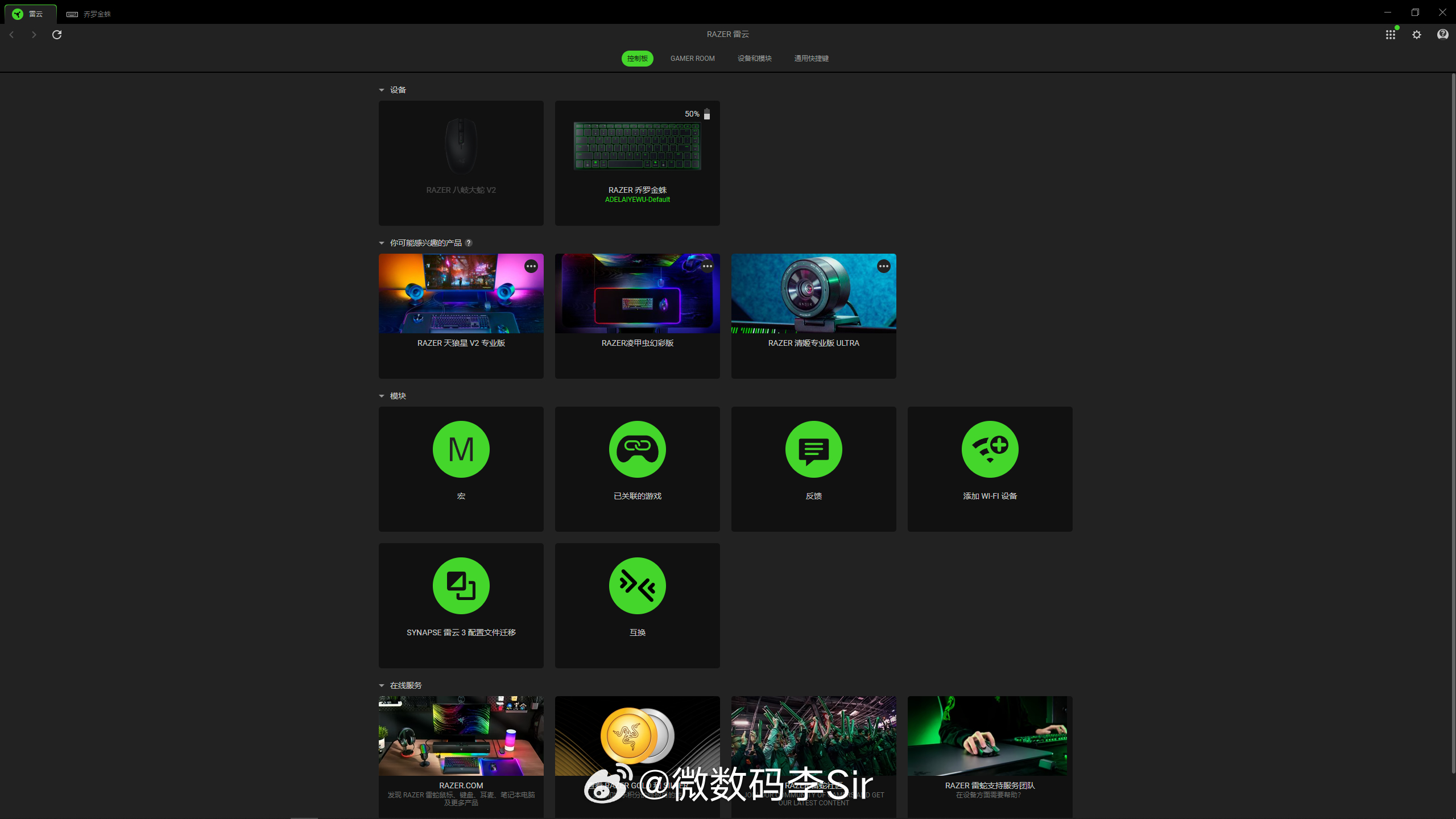Open the RAZER.COM online service card
Screen dimensions: 1456x819
point(461,757)
